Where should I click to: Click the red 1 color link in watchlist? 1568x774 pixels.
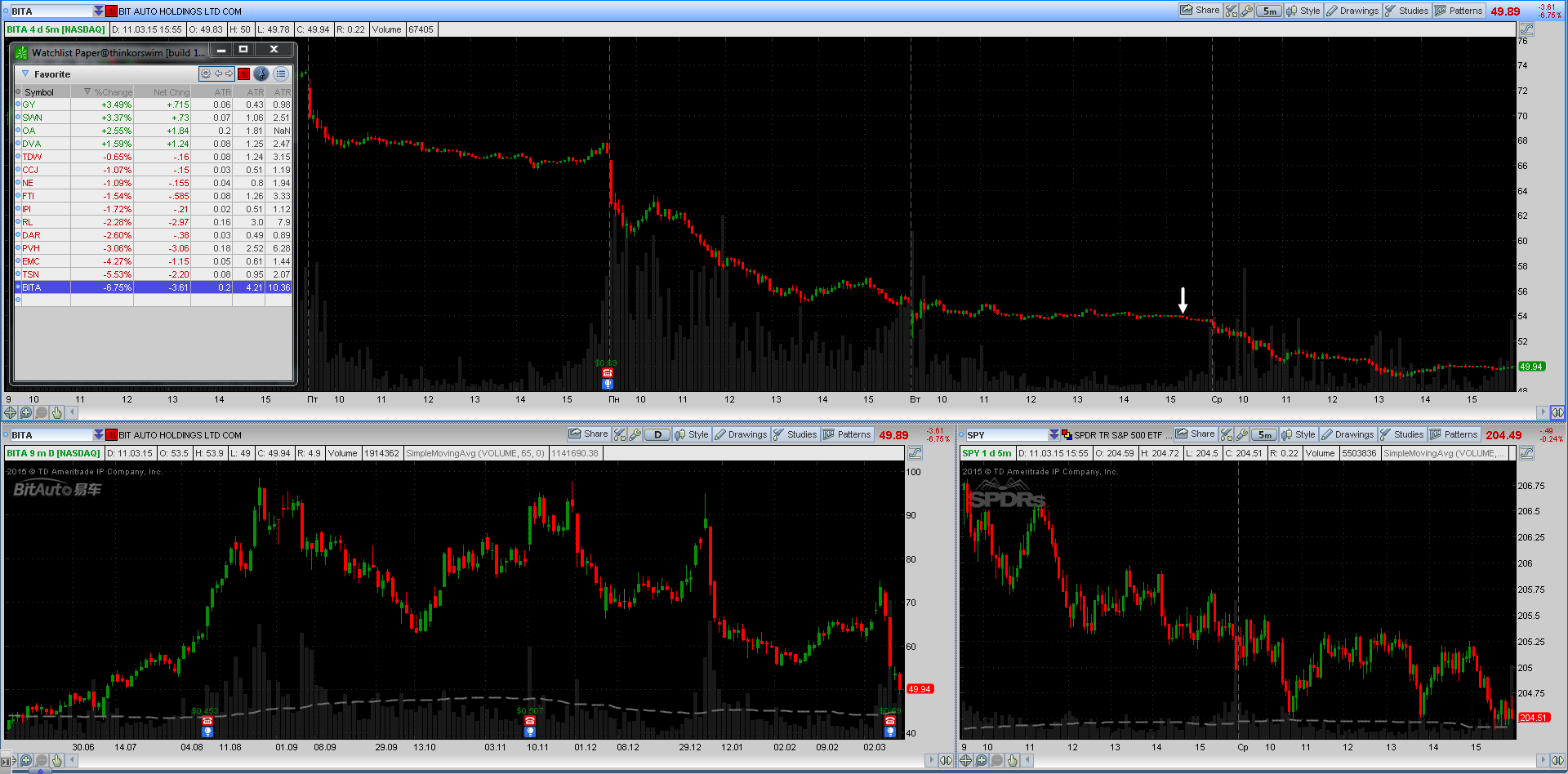coord(244,73)
